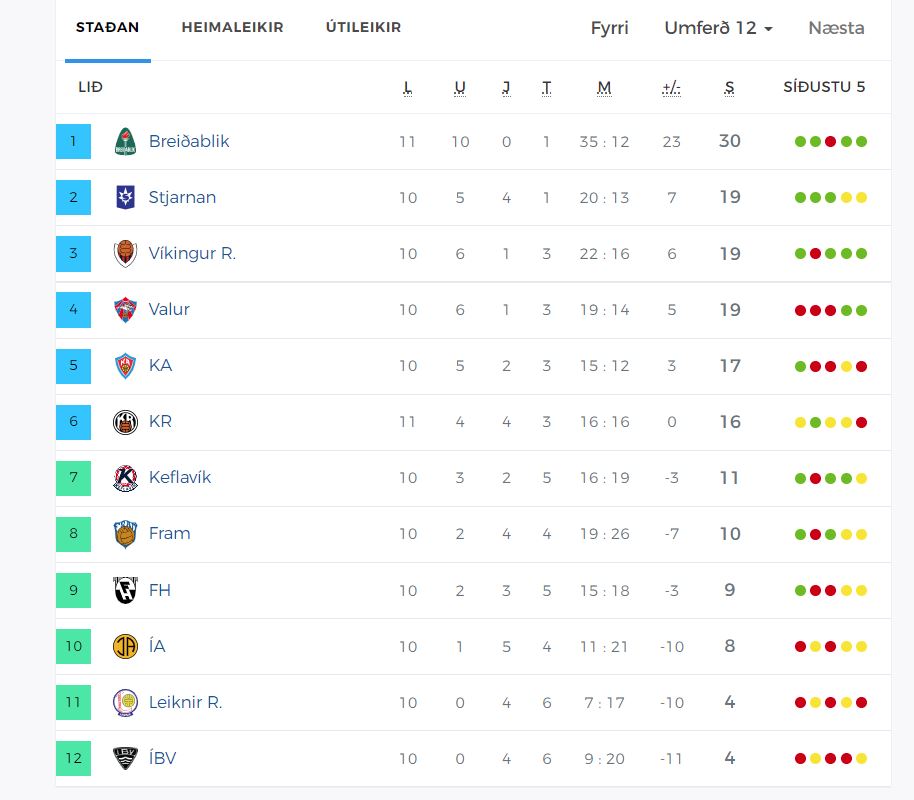Click the ÍBV team logo
Viewport: 914px width, 800px height.
125,758
